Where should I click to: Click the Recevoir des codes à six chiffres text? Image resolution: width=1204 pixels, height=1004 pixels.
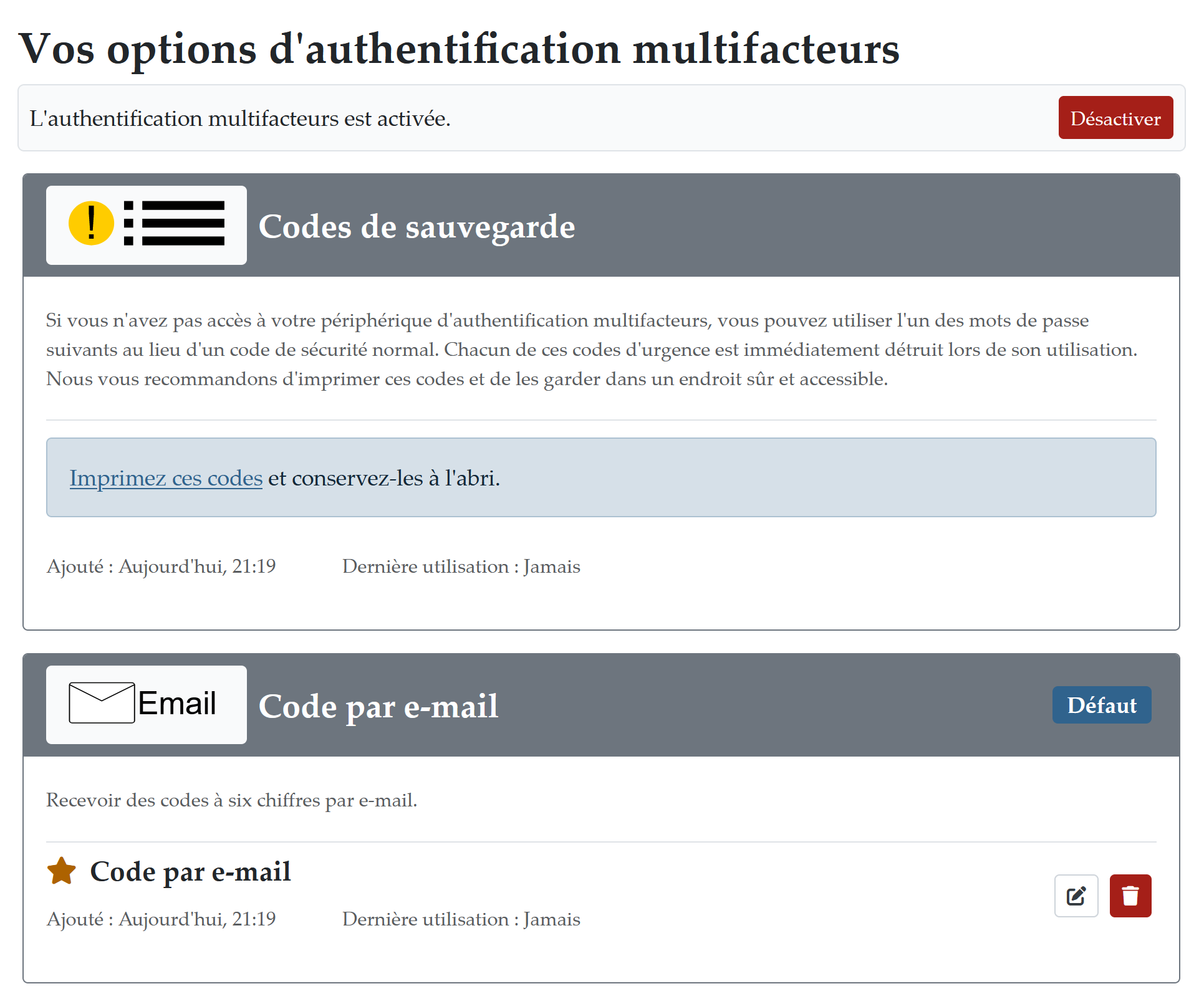(x=231, y=800)
